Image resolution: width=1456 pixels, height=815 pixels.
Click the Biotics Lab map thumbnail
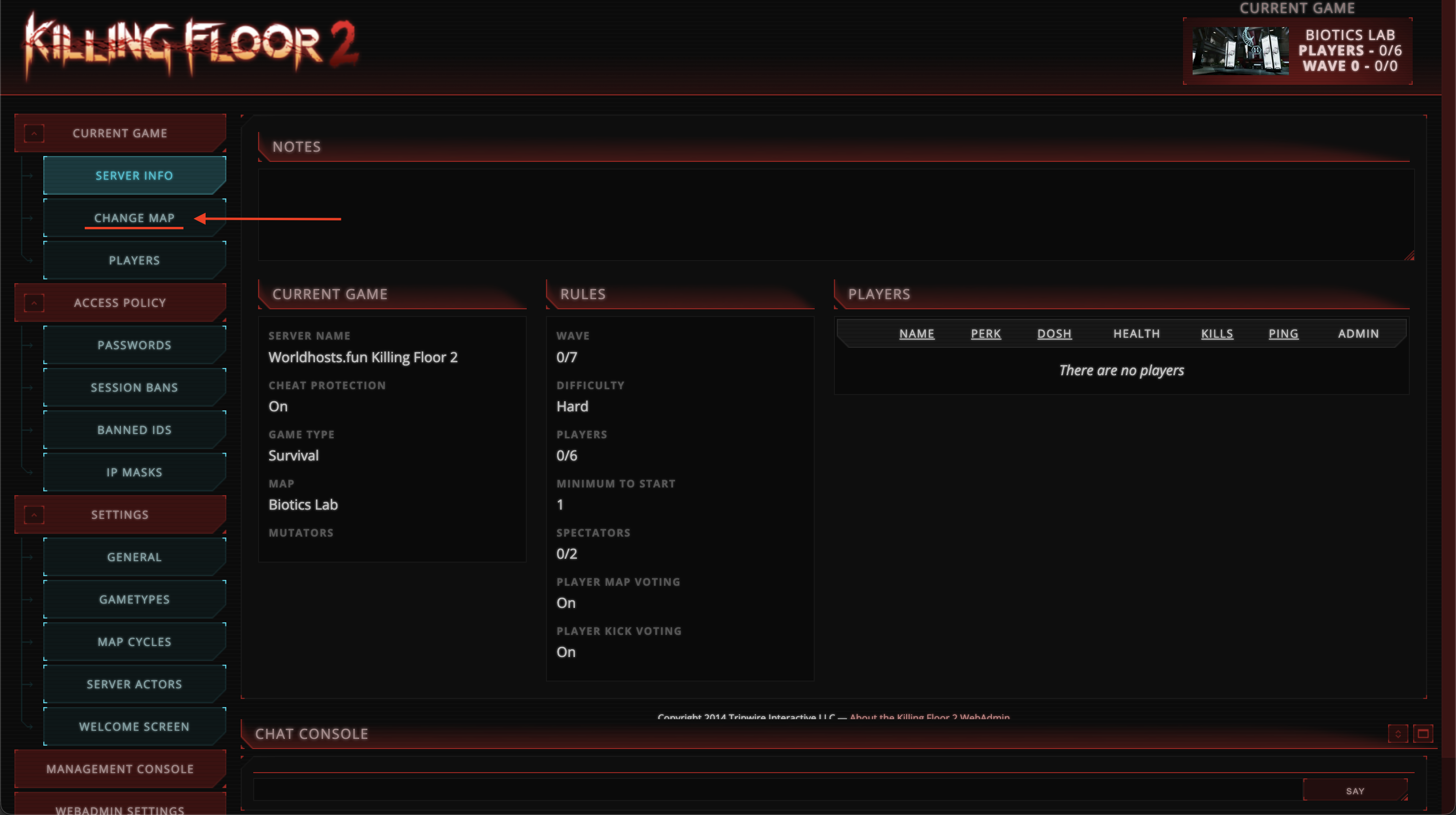[1240, 51]
